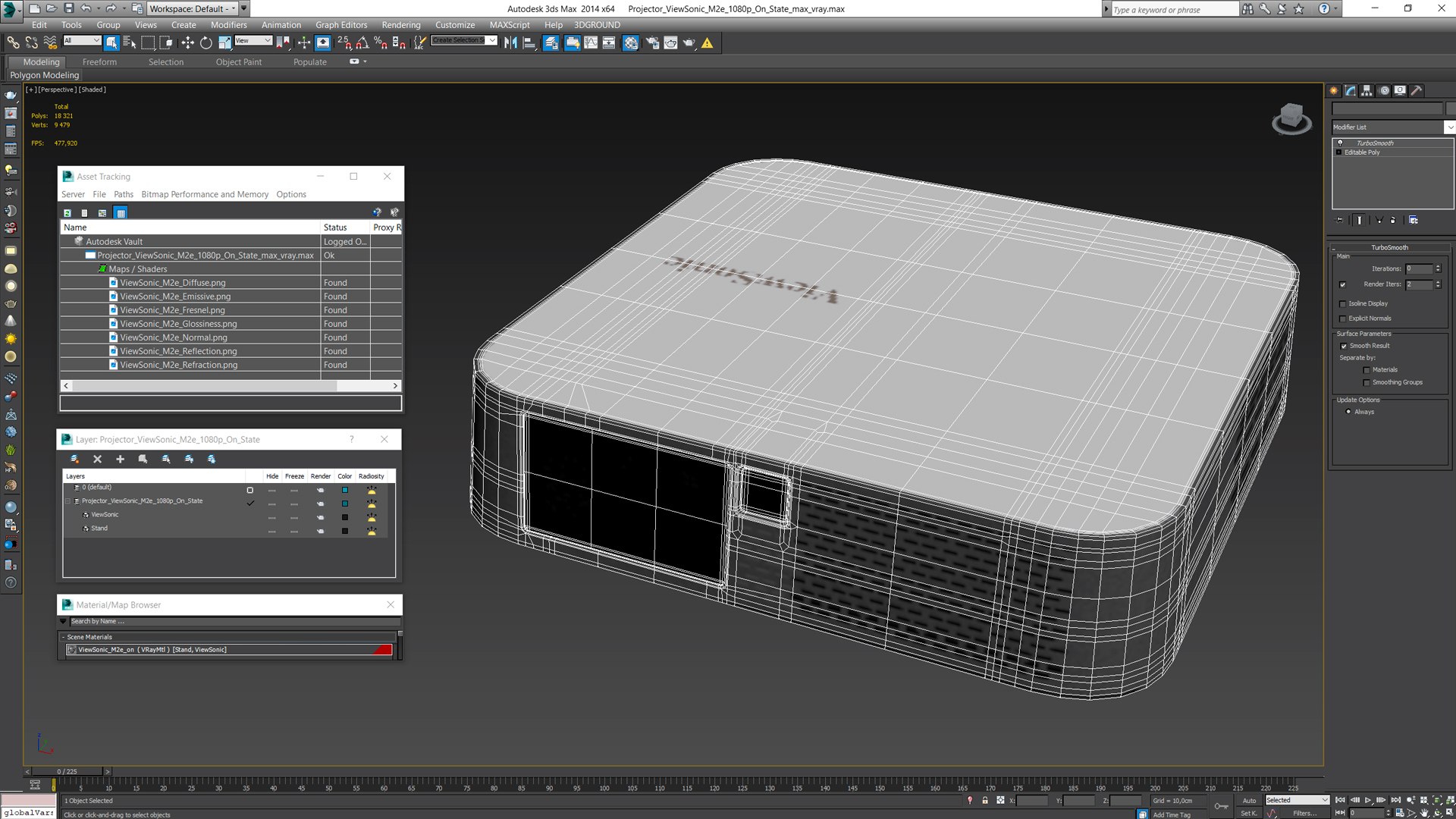Open the reference coordinate View dropdown
Screen dimensions: 1456x819
pos(253,40)
